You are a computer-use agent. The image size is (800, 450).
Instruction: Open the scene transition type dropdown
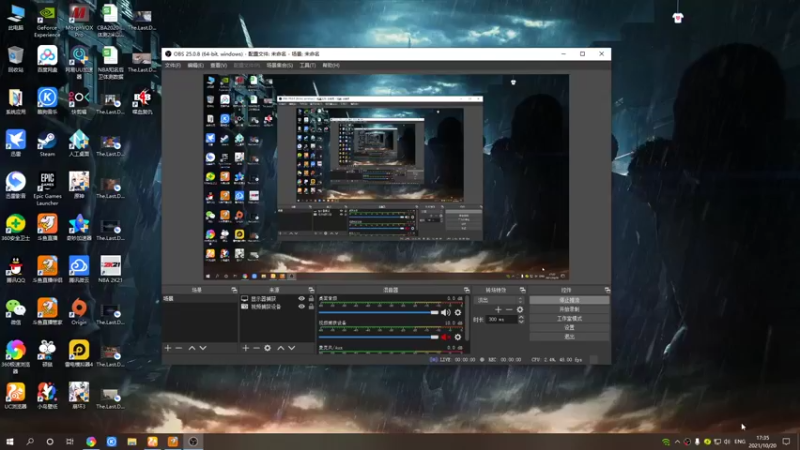499,300
